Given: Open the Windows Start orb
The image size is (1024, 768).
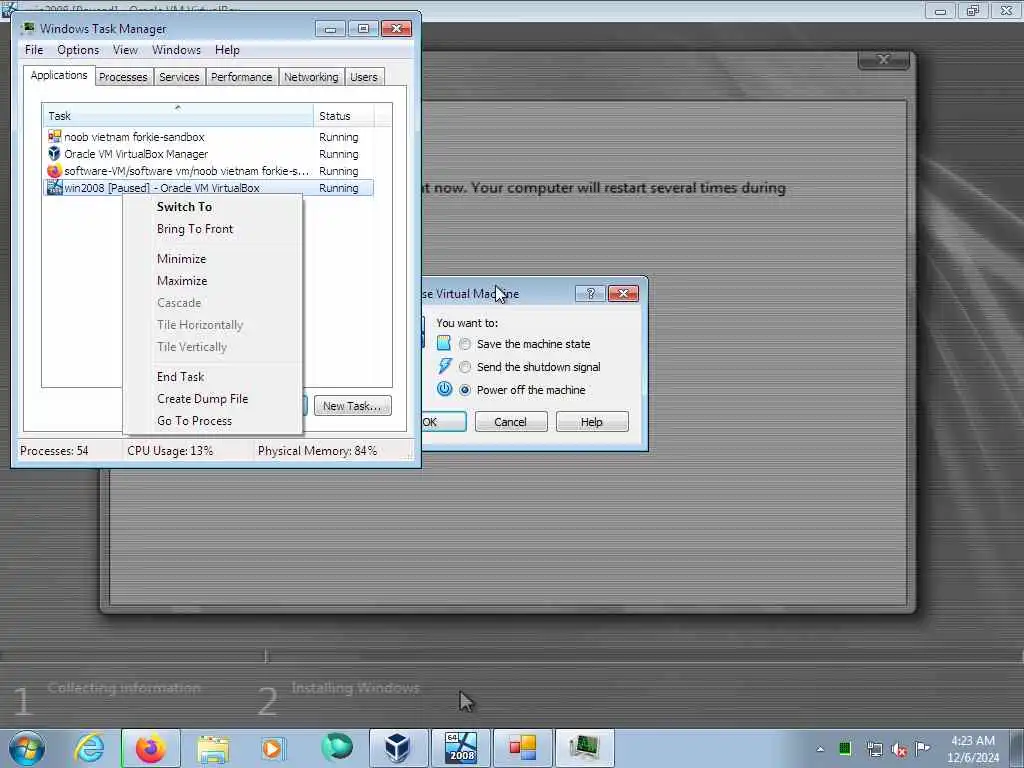Looking at the screenshot, I should [27, 748].
